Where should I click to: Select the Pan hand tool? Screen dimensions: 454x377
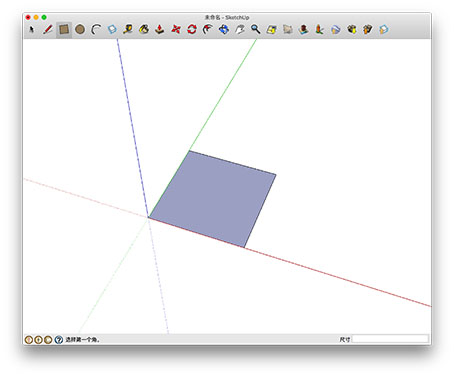coord(240,30)
